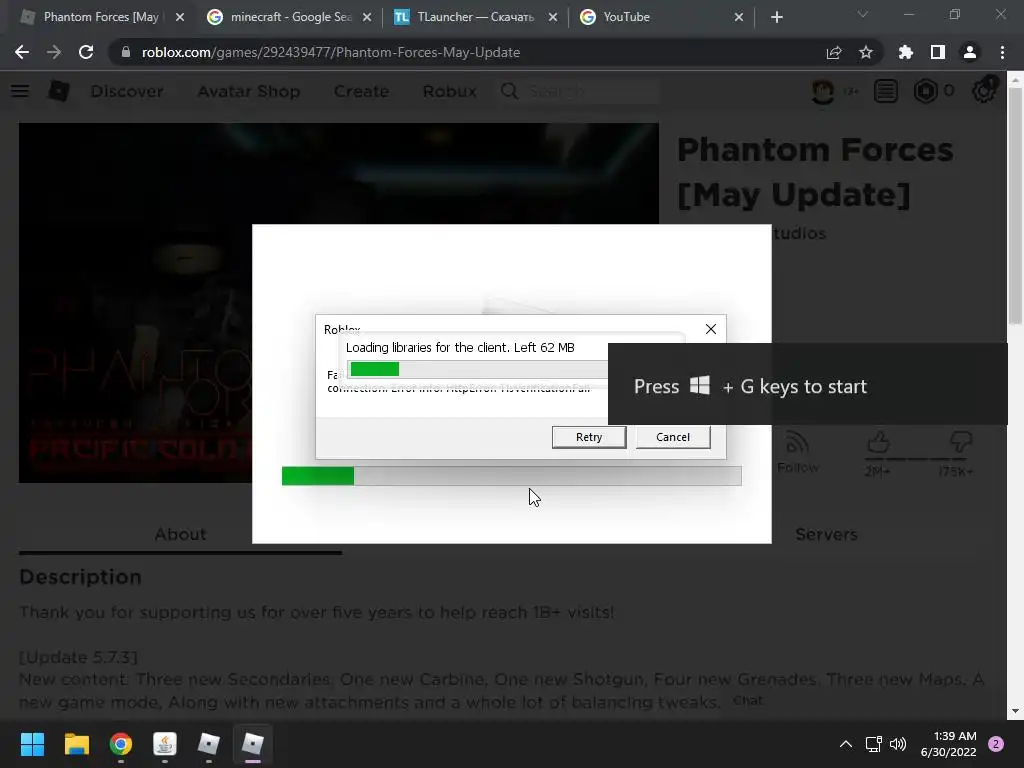The width and height of the screenshot is (1024, 768).
Task: Click the scrollbar down arrow
Action: point(1015,711)
